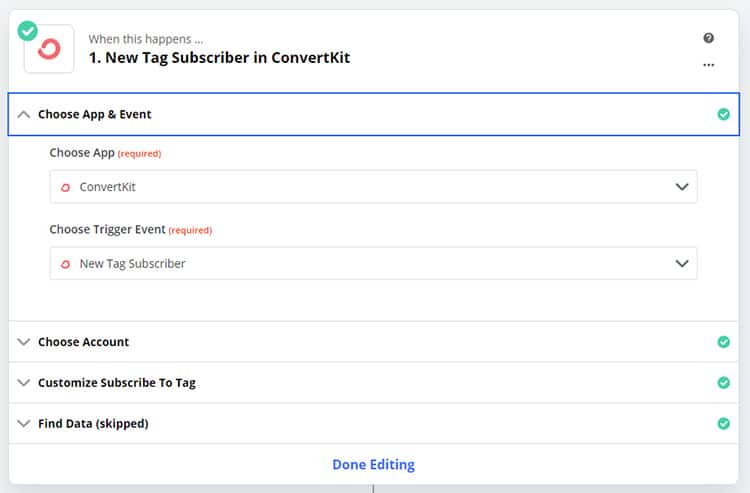Image resolution: width=750 pixels, height=493 pixels.
Task: Click the green check beside Find Data
Action: point(723,424)
